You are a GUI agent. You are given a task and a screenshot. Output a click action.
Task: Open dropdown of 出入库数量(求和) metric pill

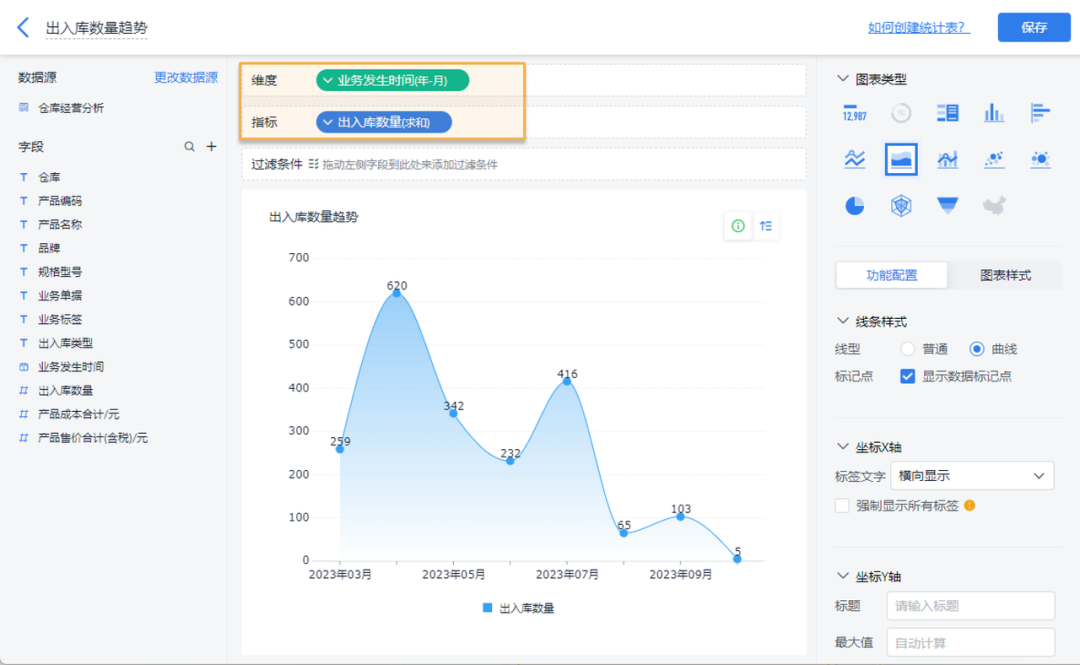[328, 123]
